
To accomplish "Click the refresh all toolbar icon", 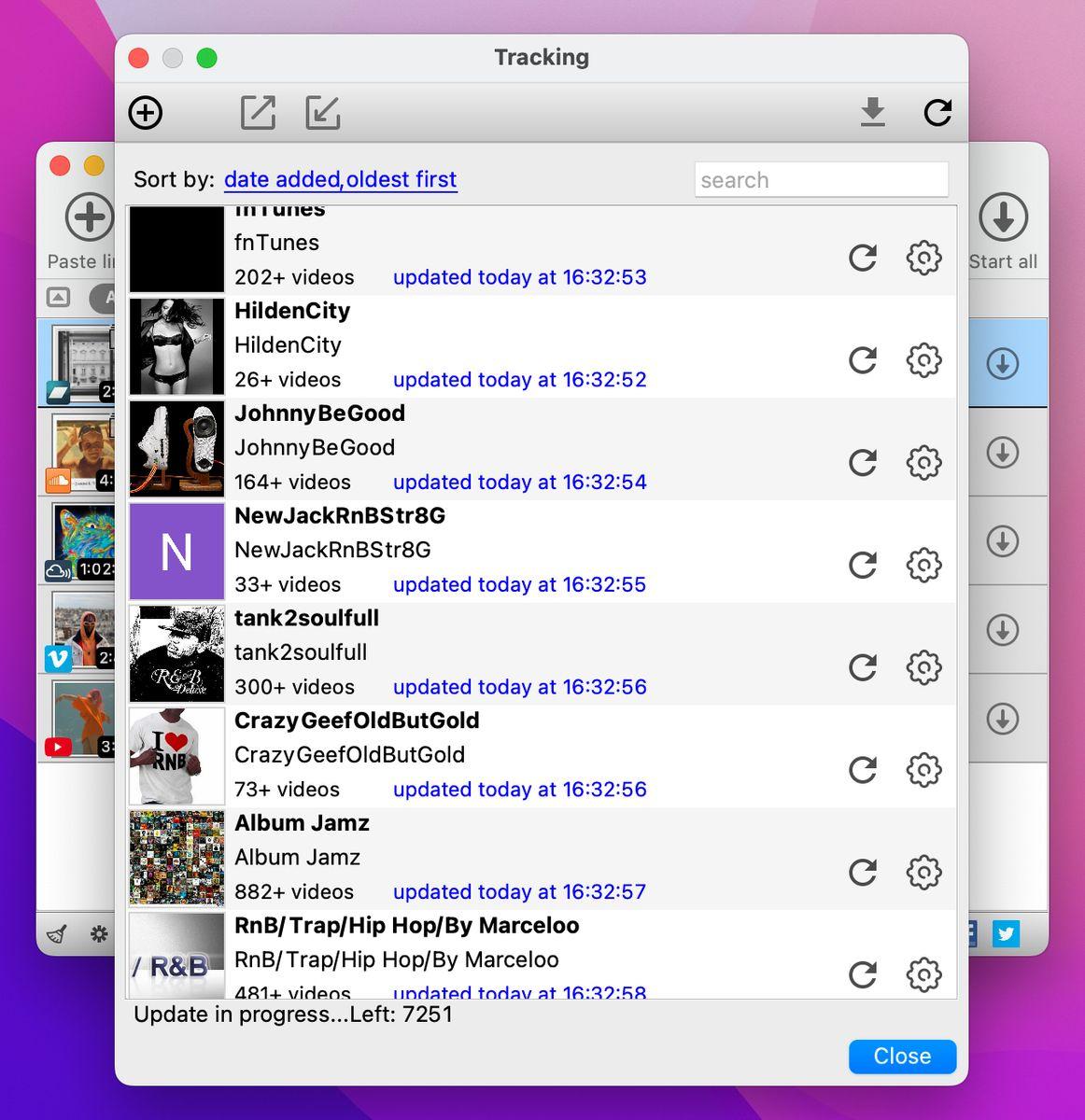I will point(937,113).
